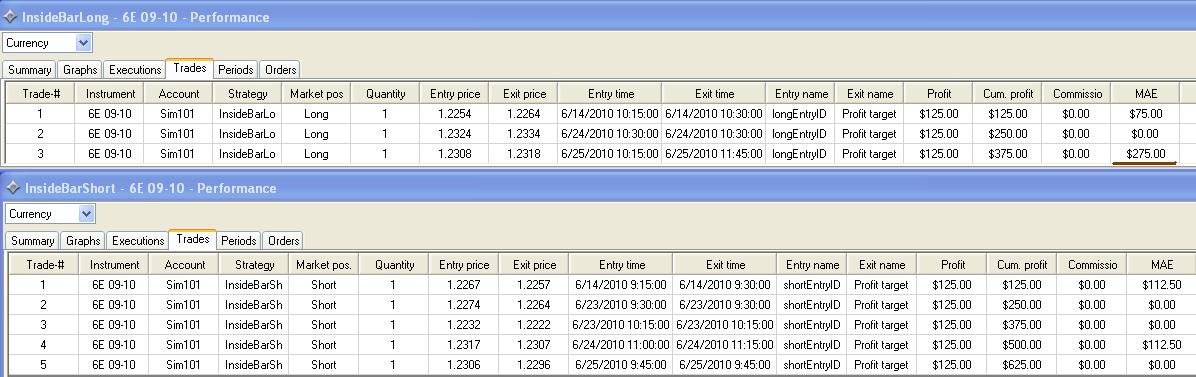Click entry price 1.2308 in long trades
The height and width of the screenshot is (377, 1196).
[455, 153]
